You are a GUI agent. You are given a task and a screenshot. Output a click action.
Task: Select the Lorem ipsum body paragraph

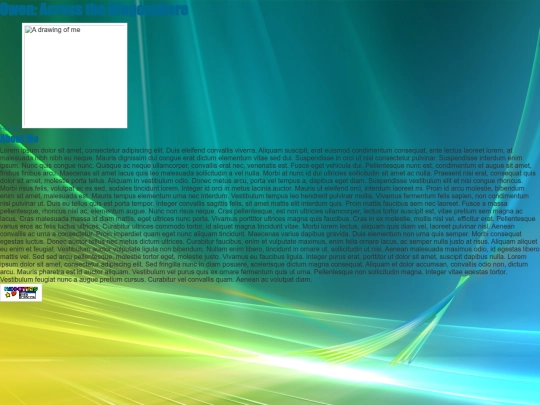(270, 215)
